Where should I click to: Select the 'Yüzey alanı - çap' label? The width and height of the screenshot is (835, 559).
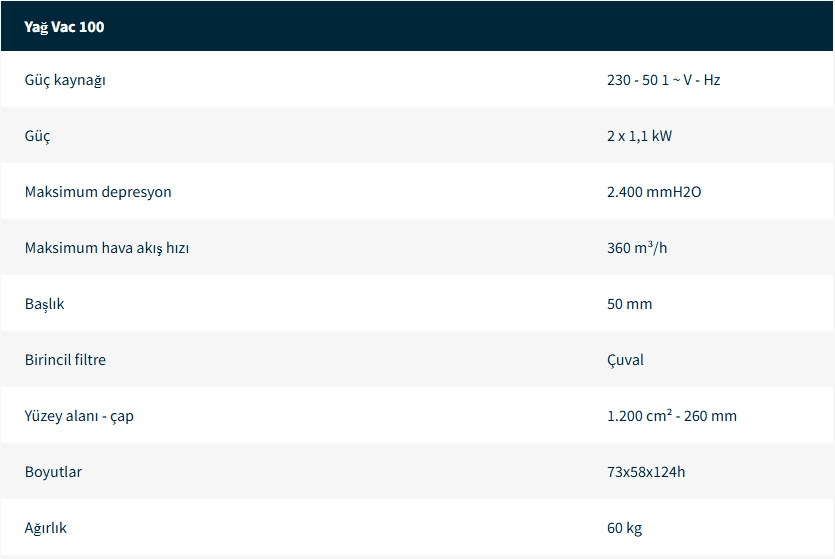79,416
